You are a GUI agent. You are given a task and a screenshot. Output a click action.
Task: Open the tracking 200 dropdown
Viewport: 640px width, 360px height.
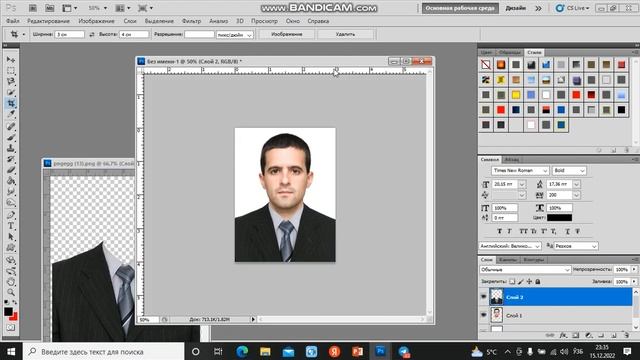(576, 195)
